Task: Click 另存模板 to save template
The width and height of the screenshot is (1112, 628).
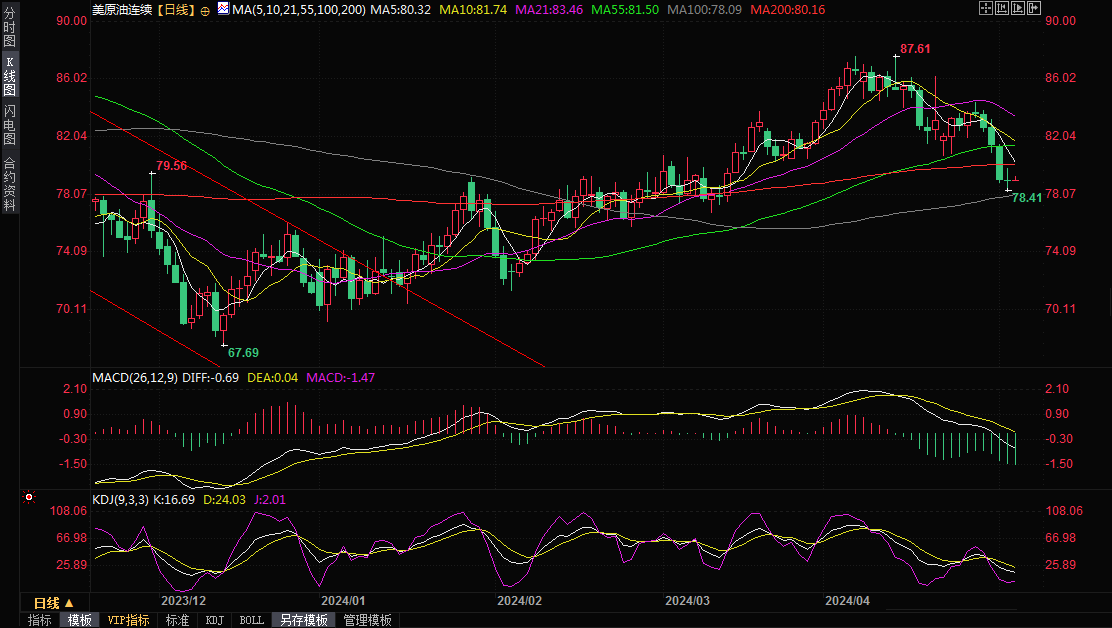Action: point(303,620)
